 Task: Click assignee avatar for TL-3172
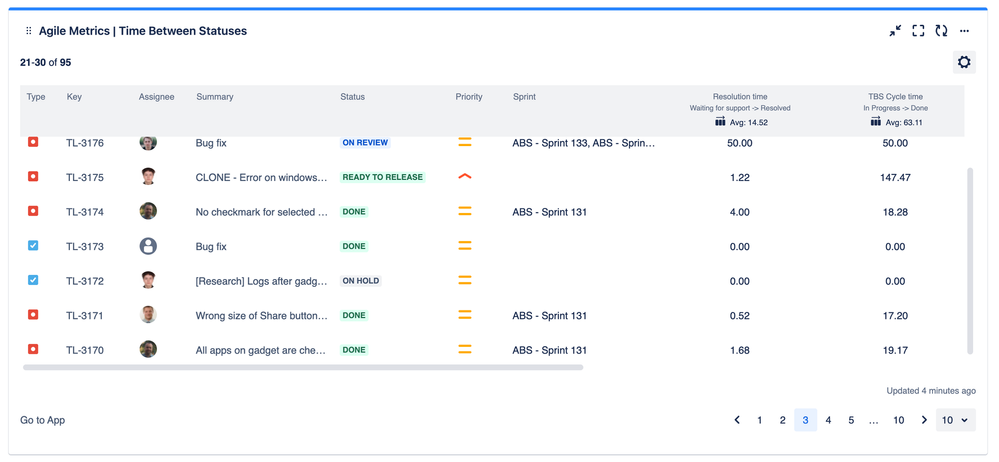coord(148,280)
